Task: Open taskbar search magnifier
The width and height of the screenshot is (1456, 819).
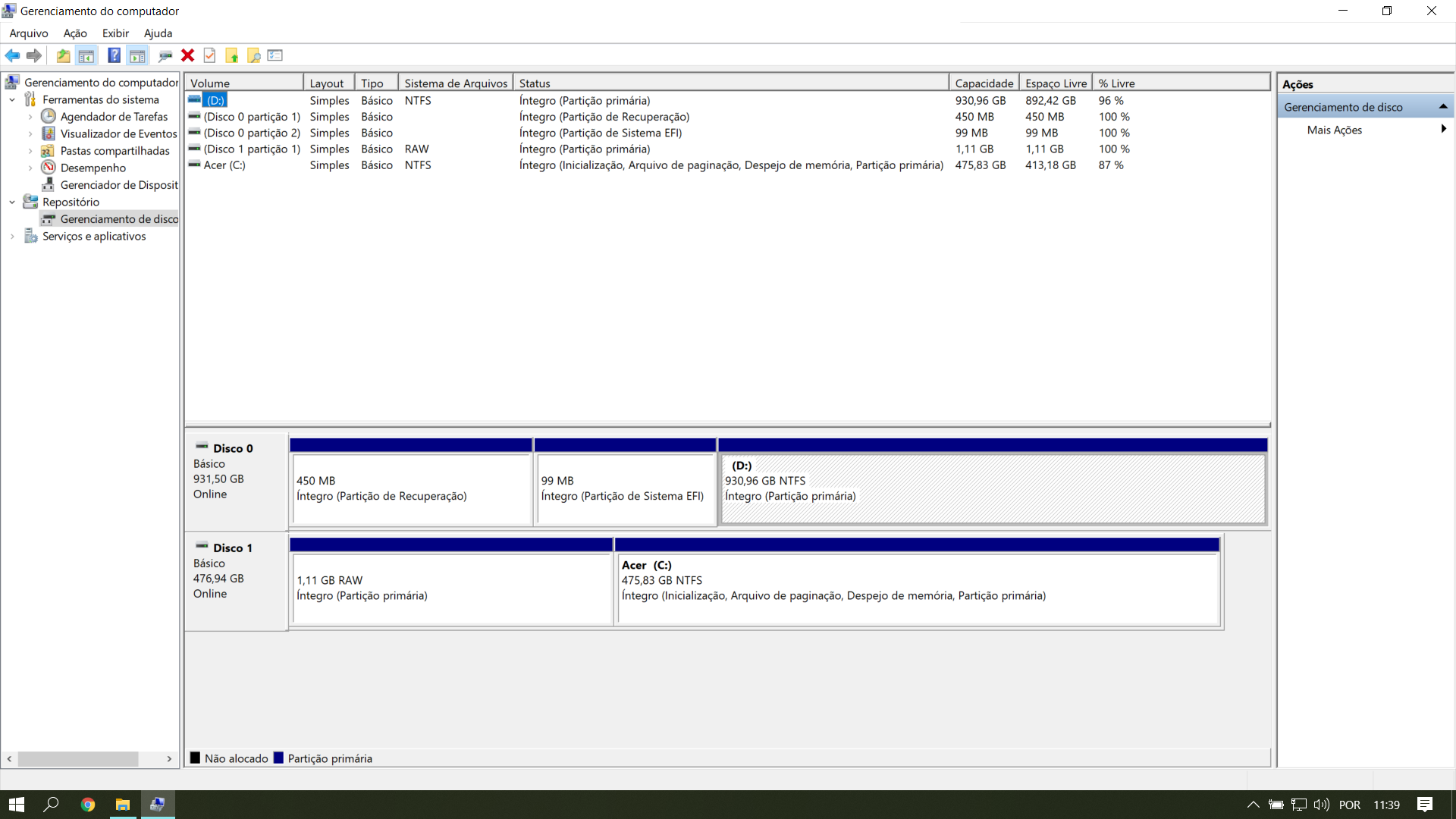Action: coord(51,805)
